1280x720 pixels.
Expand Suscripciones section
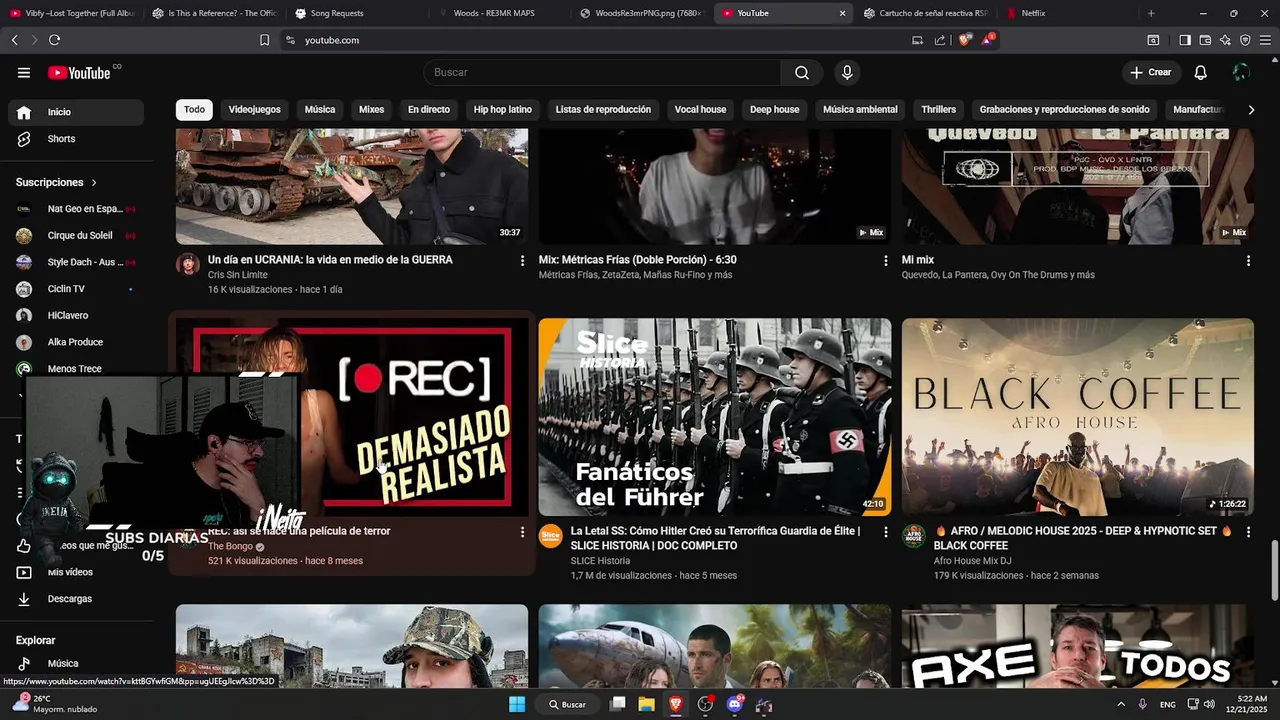(x=57, y=182)
